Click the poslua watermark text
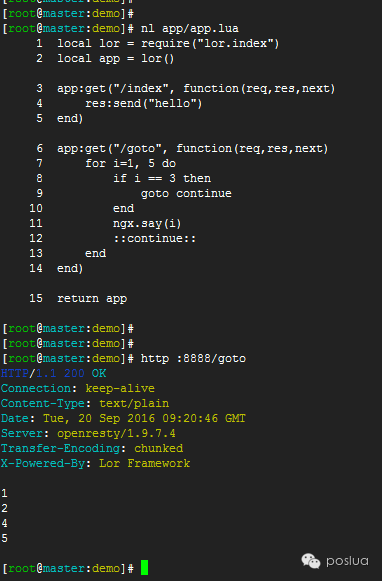This screenshot has width=382, height=581. 347,561
